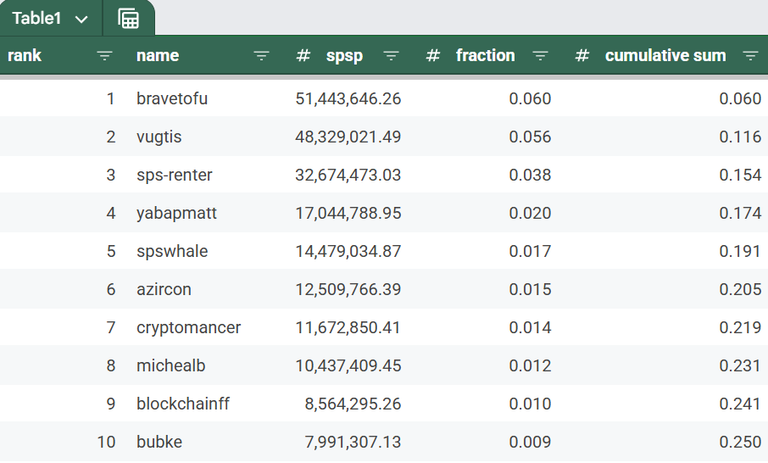The width and height of the screenshot is (768, 463).
Task: Select the cell containing blockchainff
Action: click(x=183, y=404)
